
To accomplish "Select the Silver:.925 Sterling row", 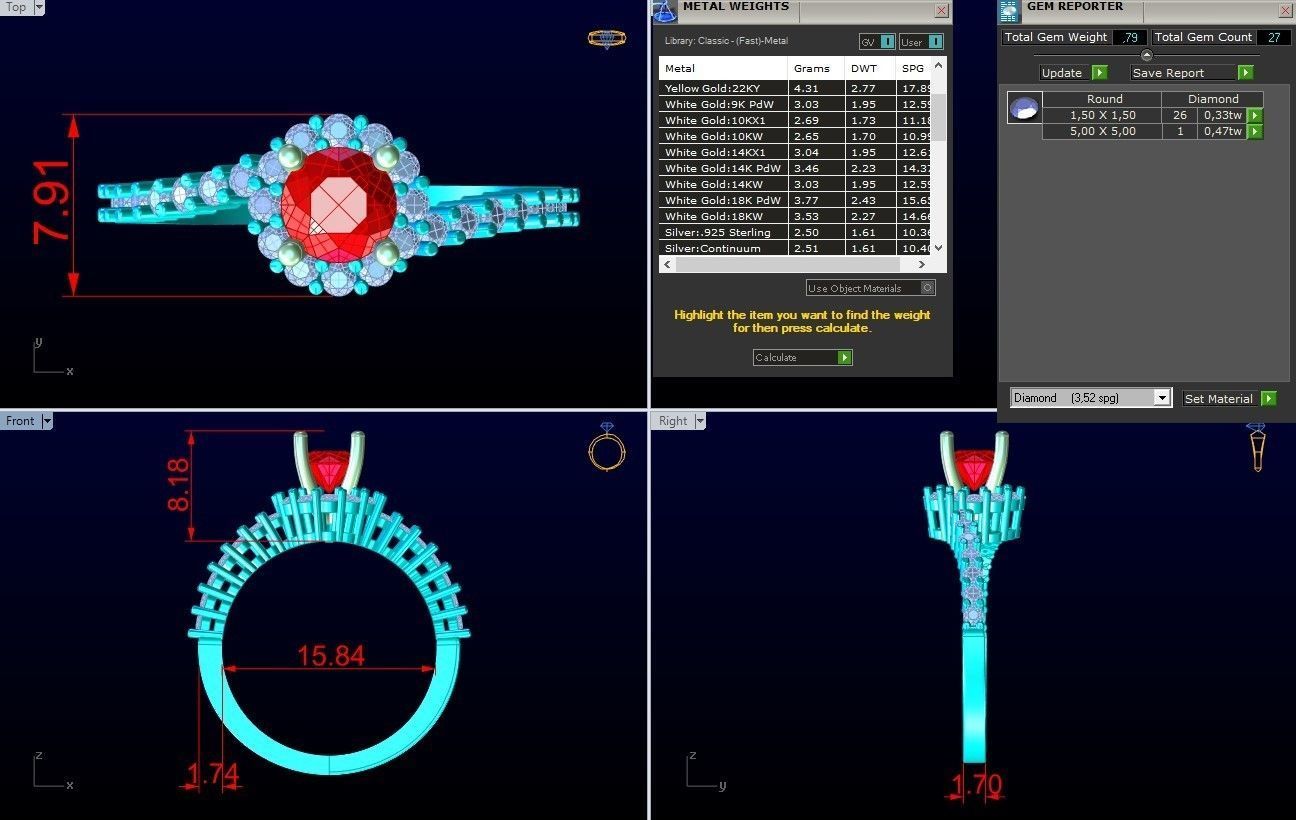I will 795,232.
